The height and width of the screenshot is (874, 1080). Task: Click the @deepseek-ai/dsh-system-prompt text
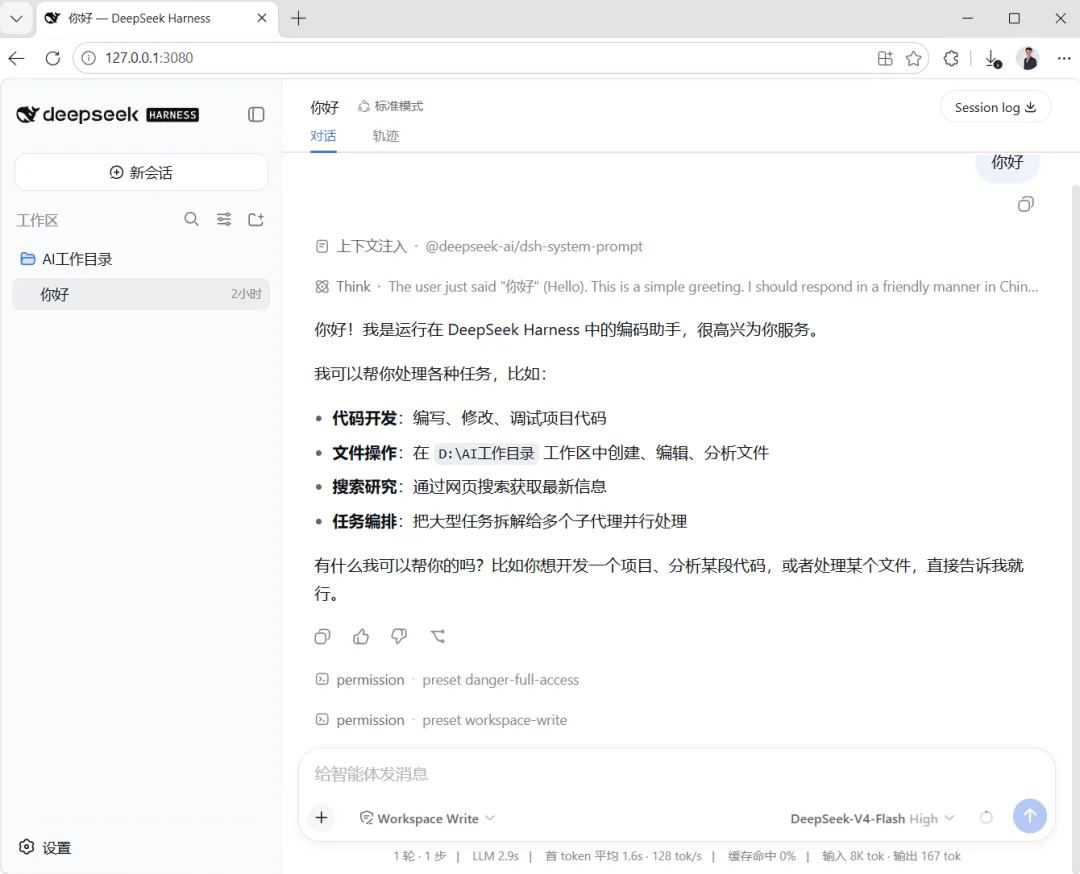(534, 247)
